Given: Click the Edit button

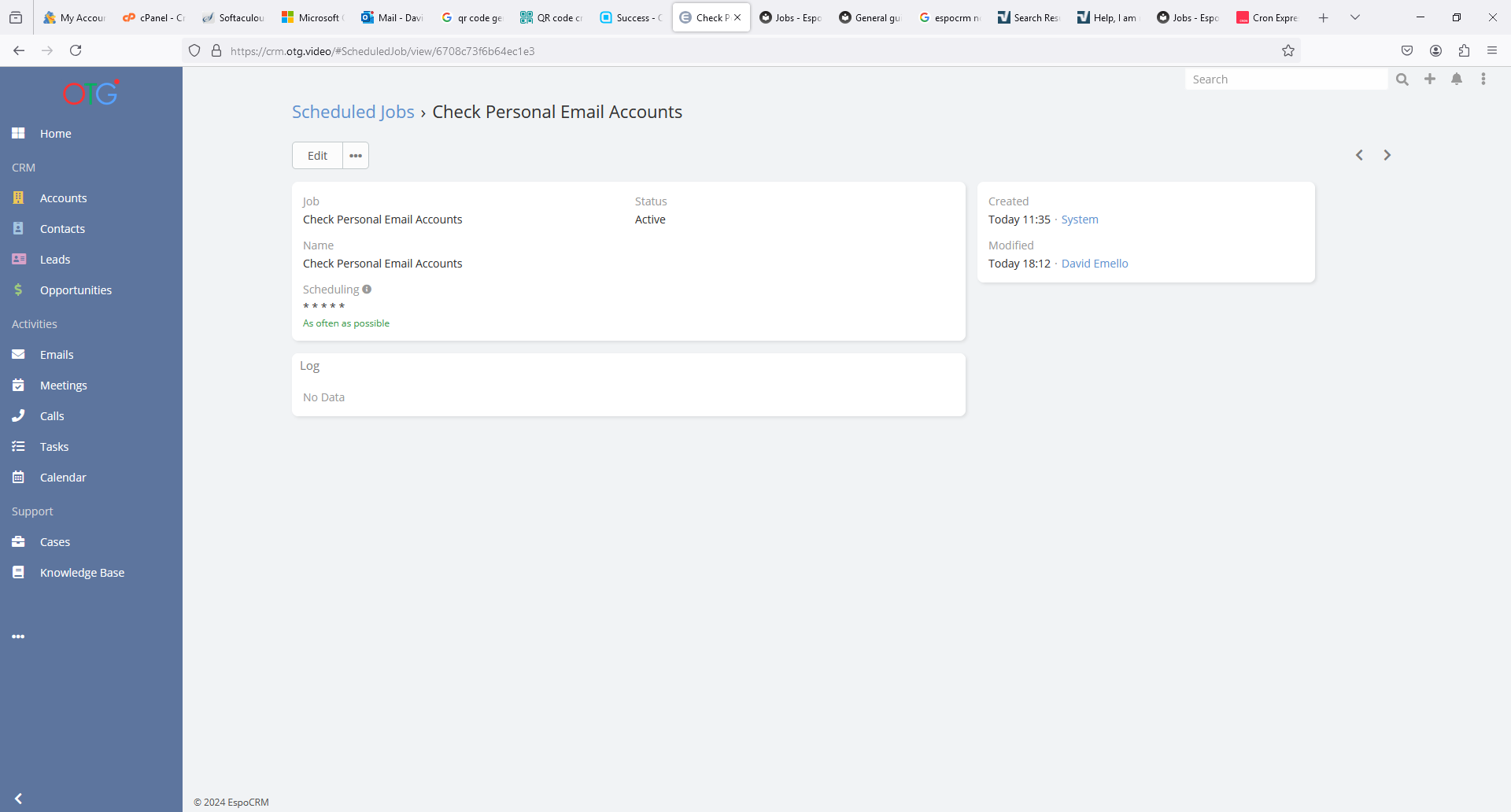Looking at the screenshot, I should coord(317,156).
